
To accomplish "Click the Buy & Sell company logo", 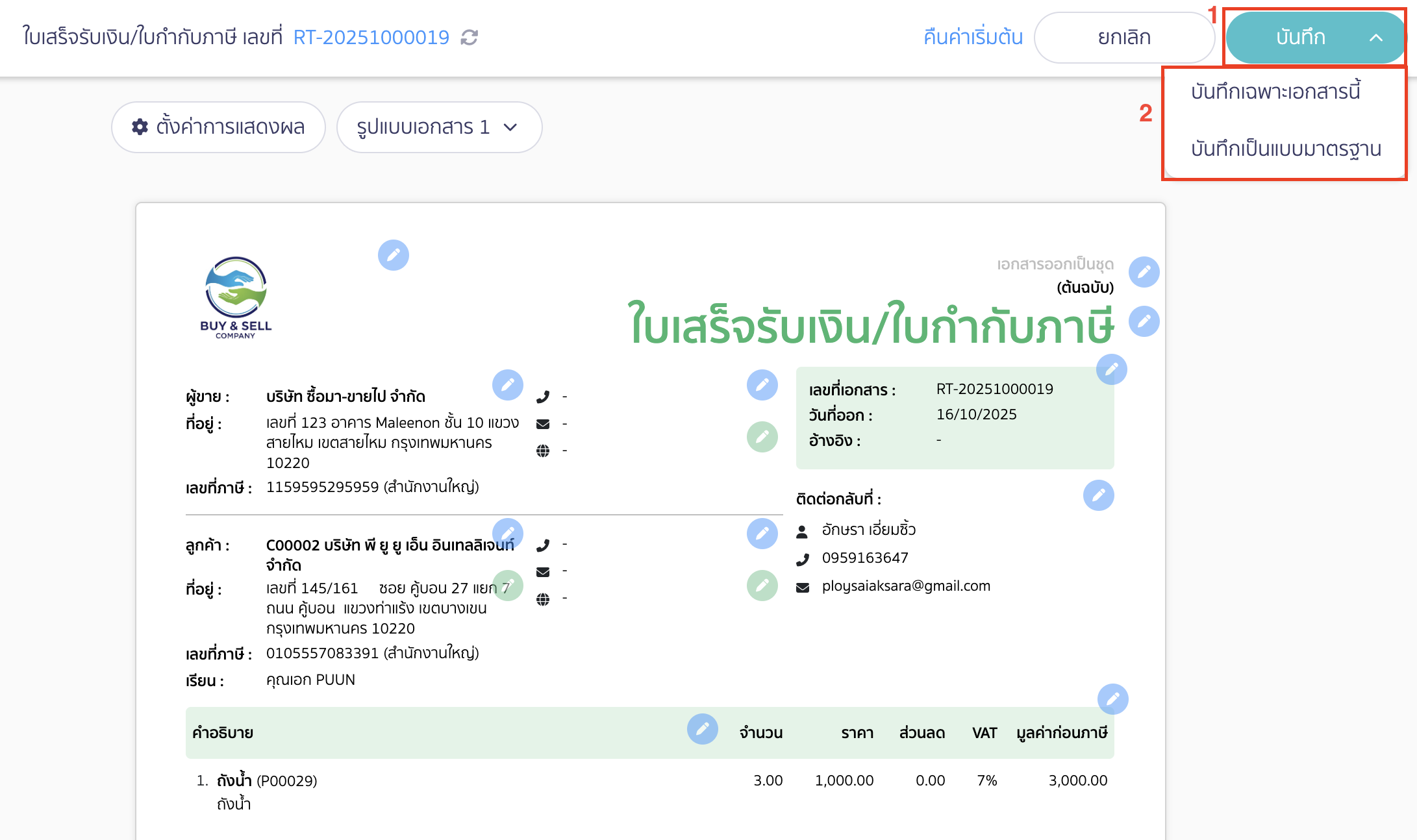I will [x=236, y=297].
